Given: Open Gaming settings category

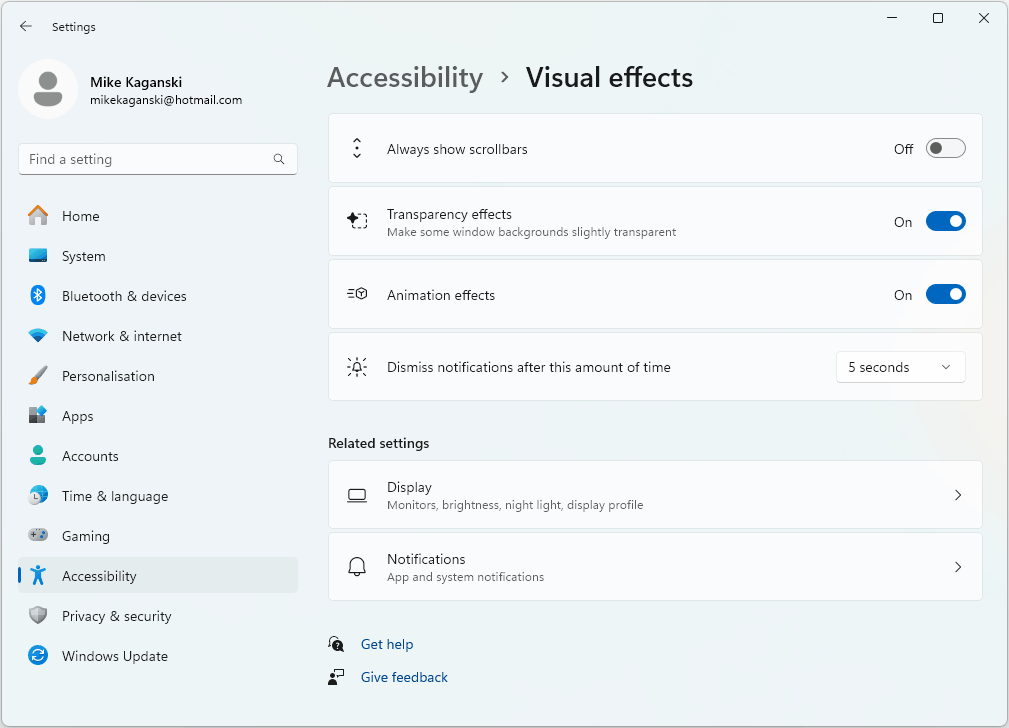Looking at the screenshot, I should point(158,535).
